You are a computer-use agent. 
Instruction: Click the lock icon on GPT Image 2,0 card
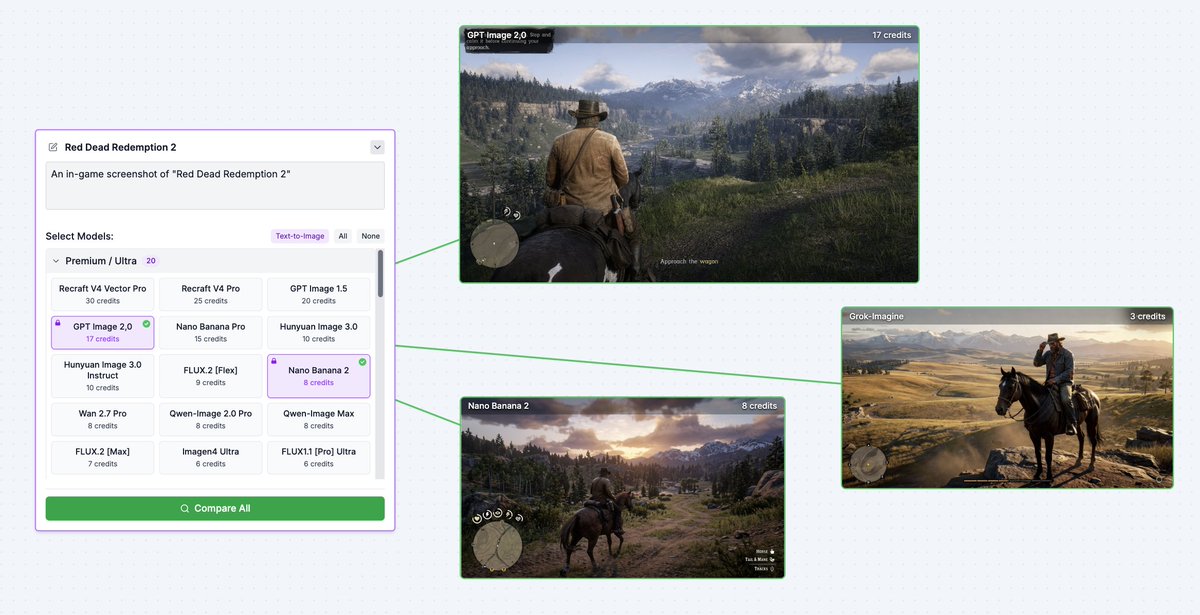pos(58,323)
